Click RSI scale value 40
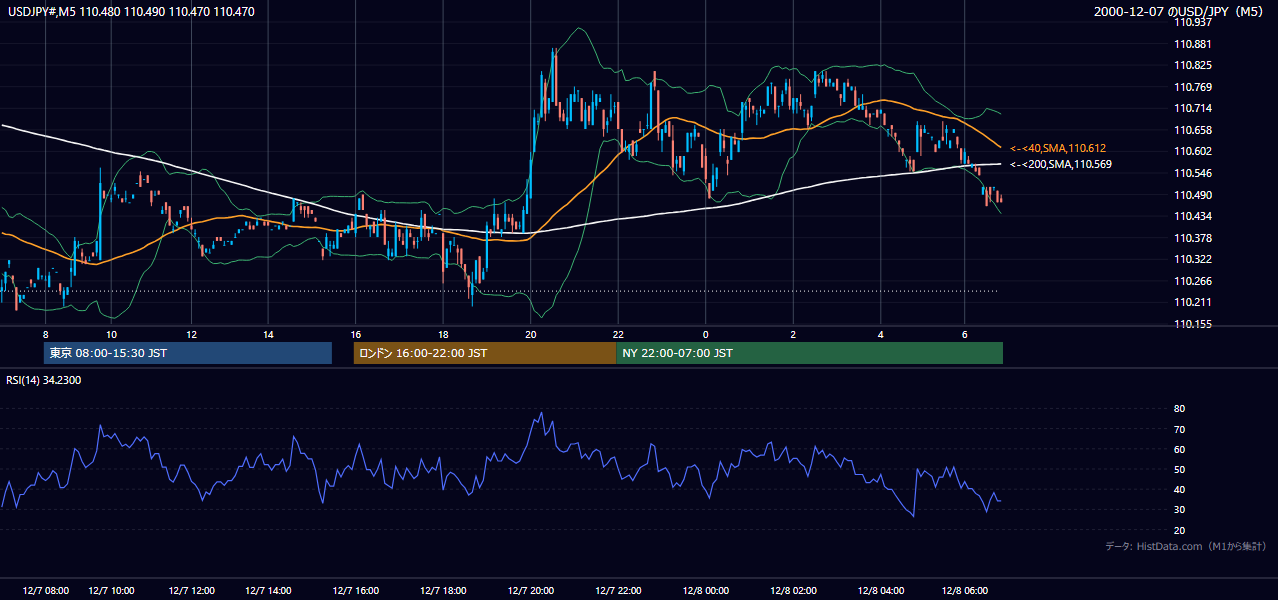Screen dimensions: 1278x600 tap(1179, 489)
